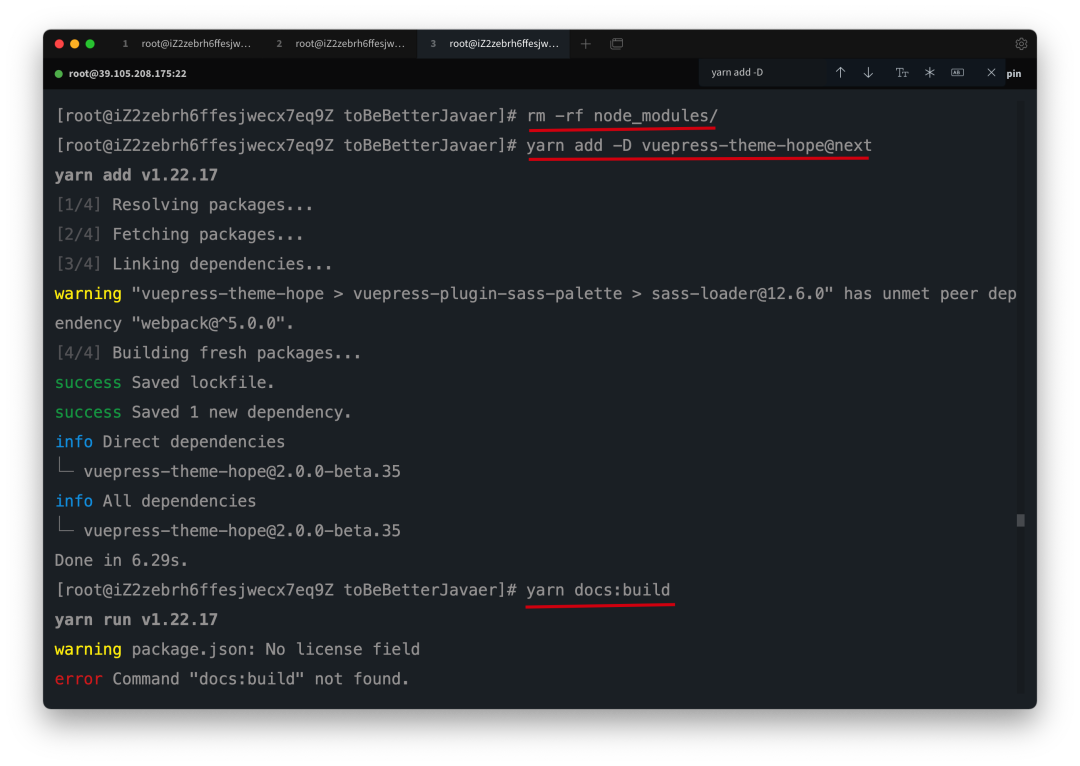Click 'success Saved 1 new dependency.' line
This screenshot has width=1080, height=766.
pyautogui.click(x=203, y=412)
